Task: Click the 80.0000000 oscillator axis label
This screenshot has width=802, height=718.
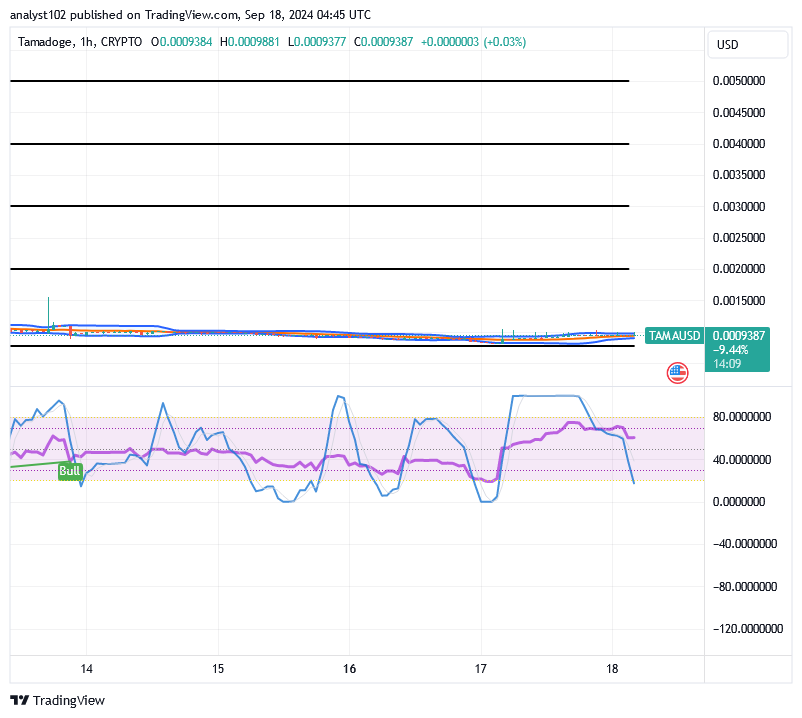Action: (742, 417)
